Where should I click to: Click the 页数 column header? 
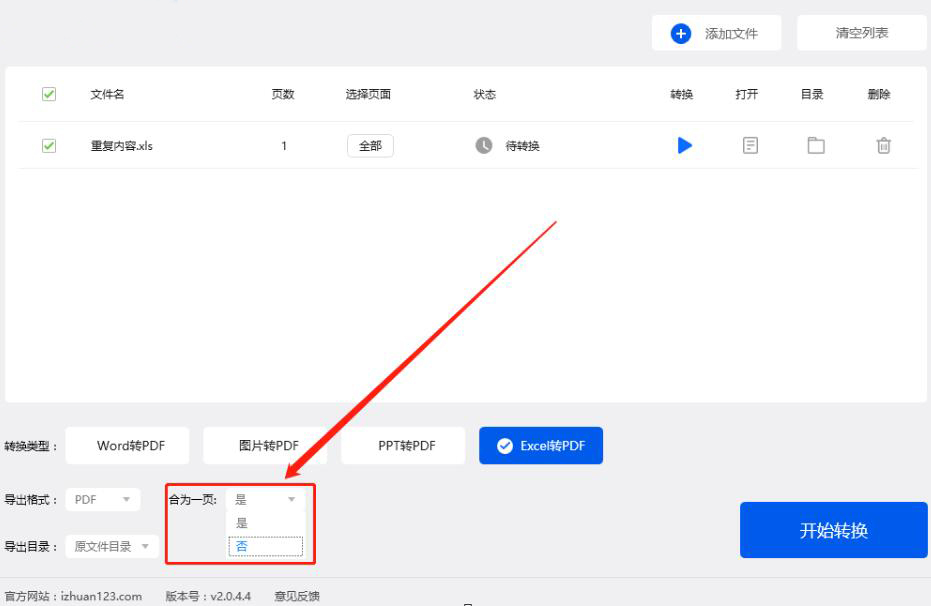click(x=283, y=94)
